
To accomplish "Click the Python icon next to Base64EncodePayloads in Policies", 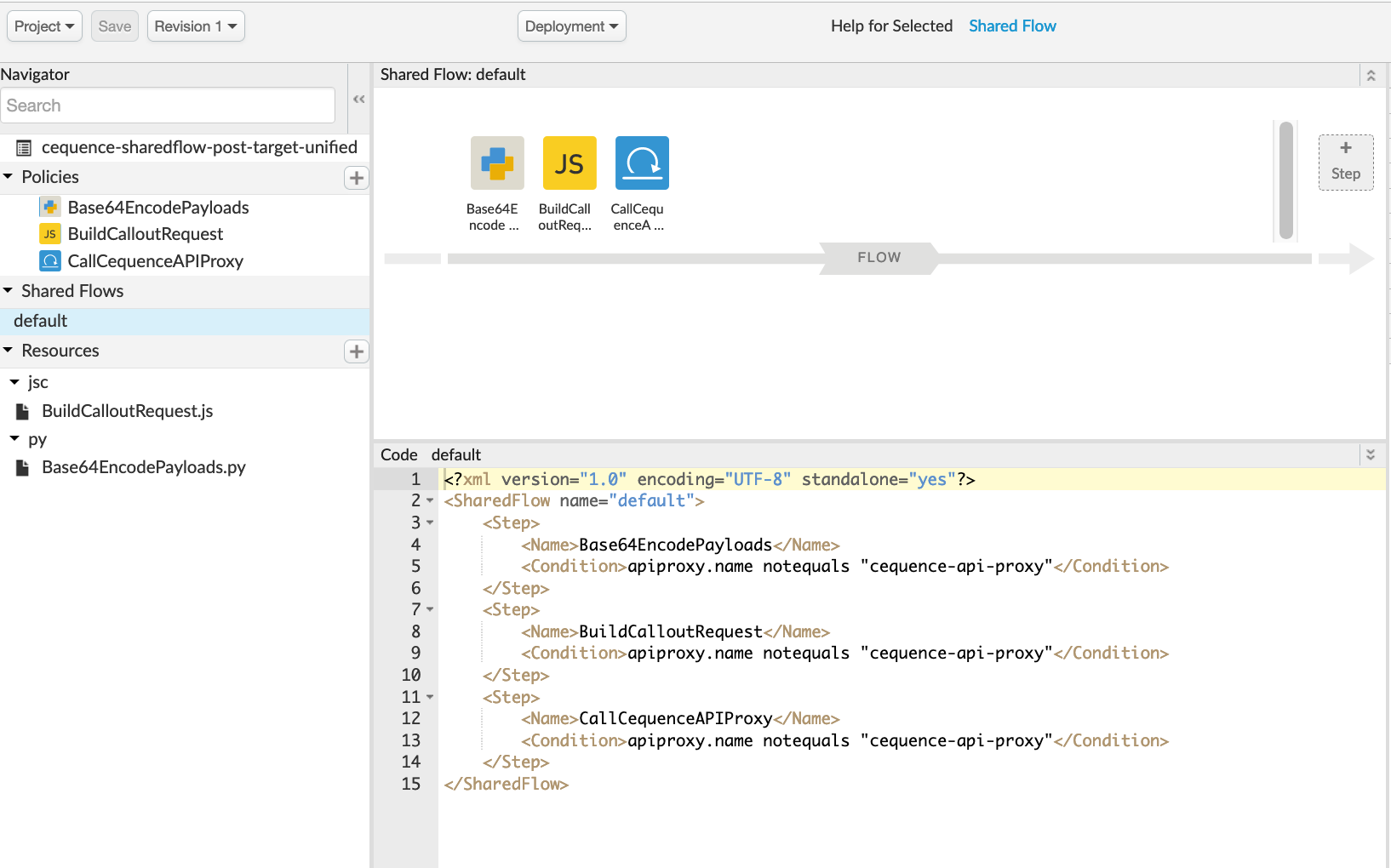I will point(49,206).
